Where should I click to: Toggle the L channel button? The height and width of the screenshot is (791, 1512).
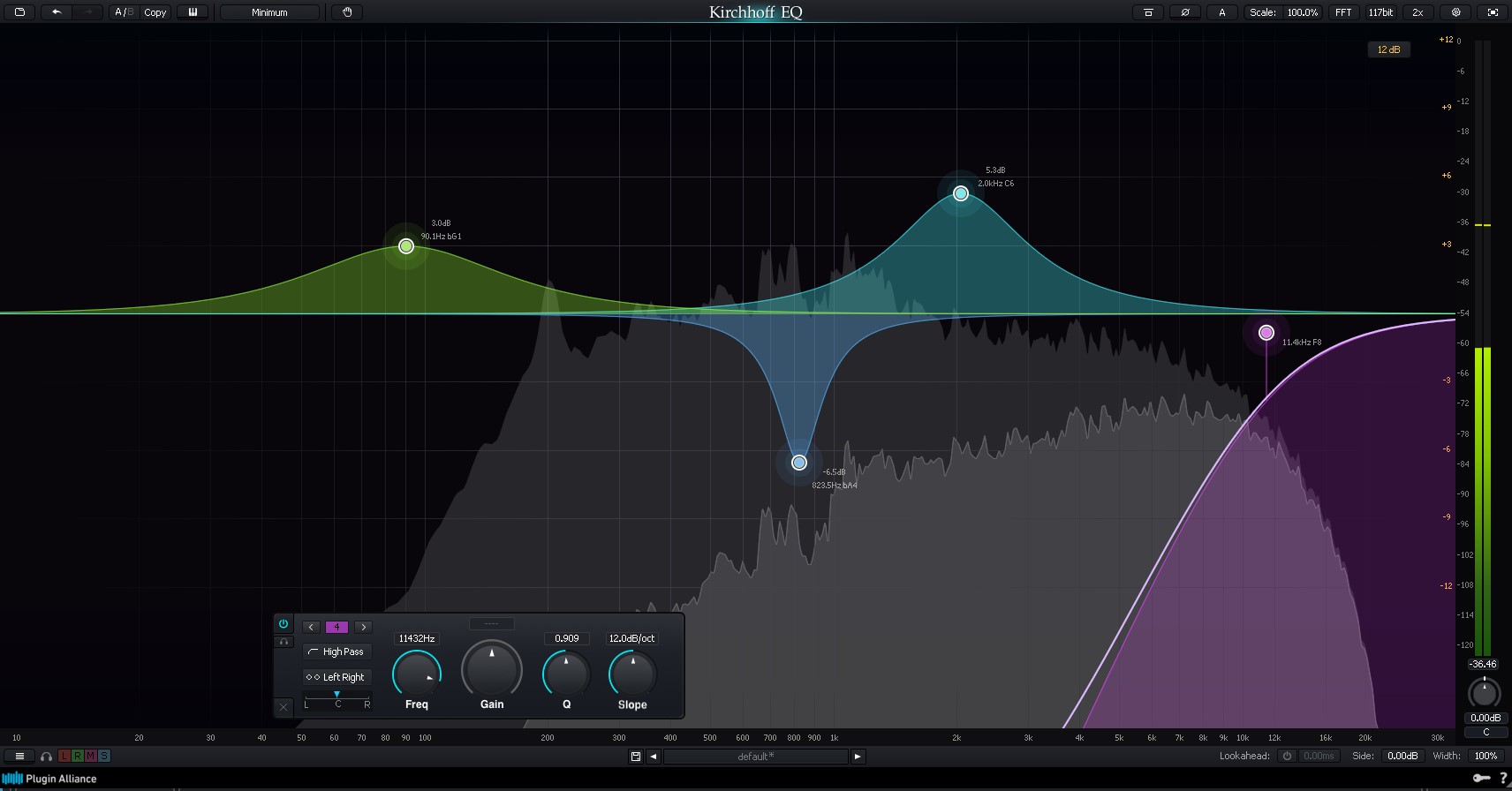coord(64,756)
